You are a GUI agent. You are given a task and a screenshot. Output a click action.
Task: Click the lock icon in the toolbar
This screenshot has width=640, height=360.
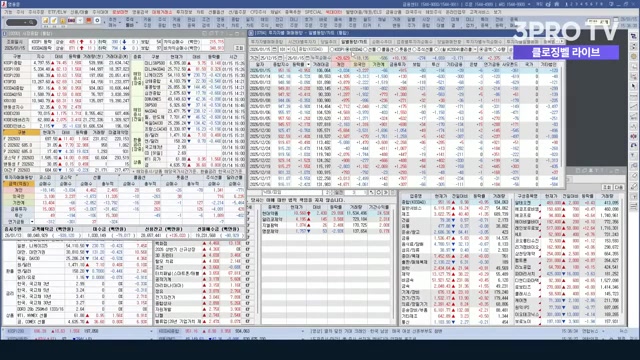click(x=62, y=20)
